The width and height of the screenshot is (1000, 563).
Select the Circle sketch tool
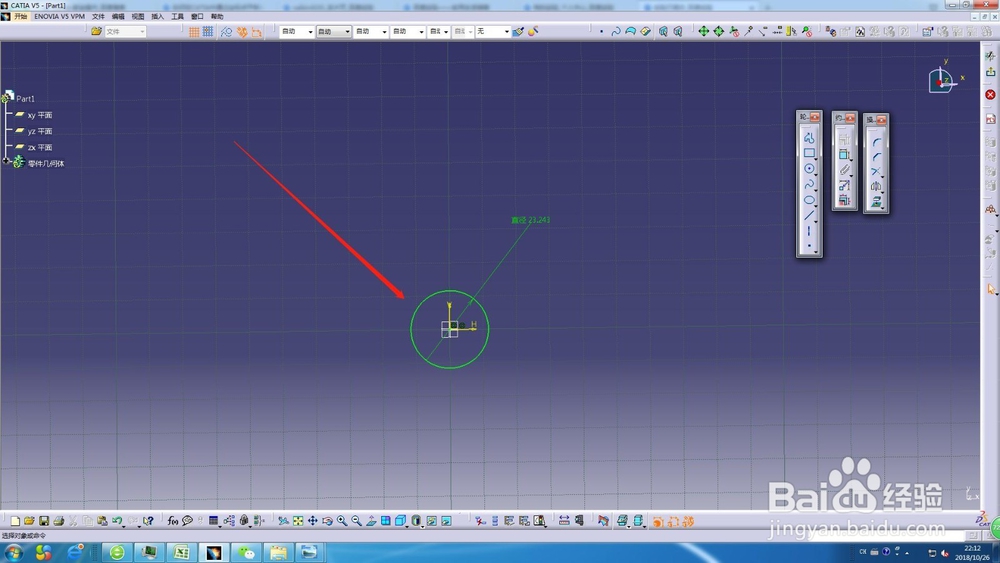809,169
